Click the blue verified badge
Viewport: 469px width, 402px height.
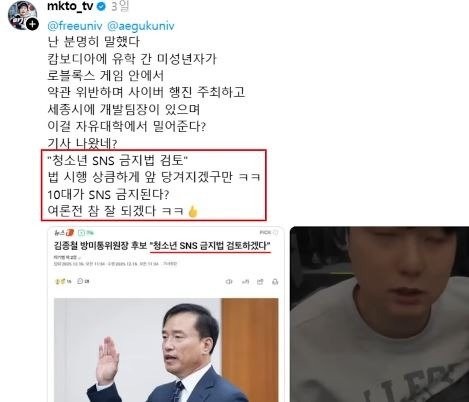102,6
